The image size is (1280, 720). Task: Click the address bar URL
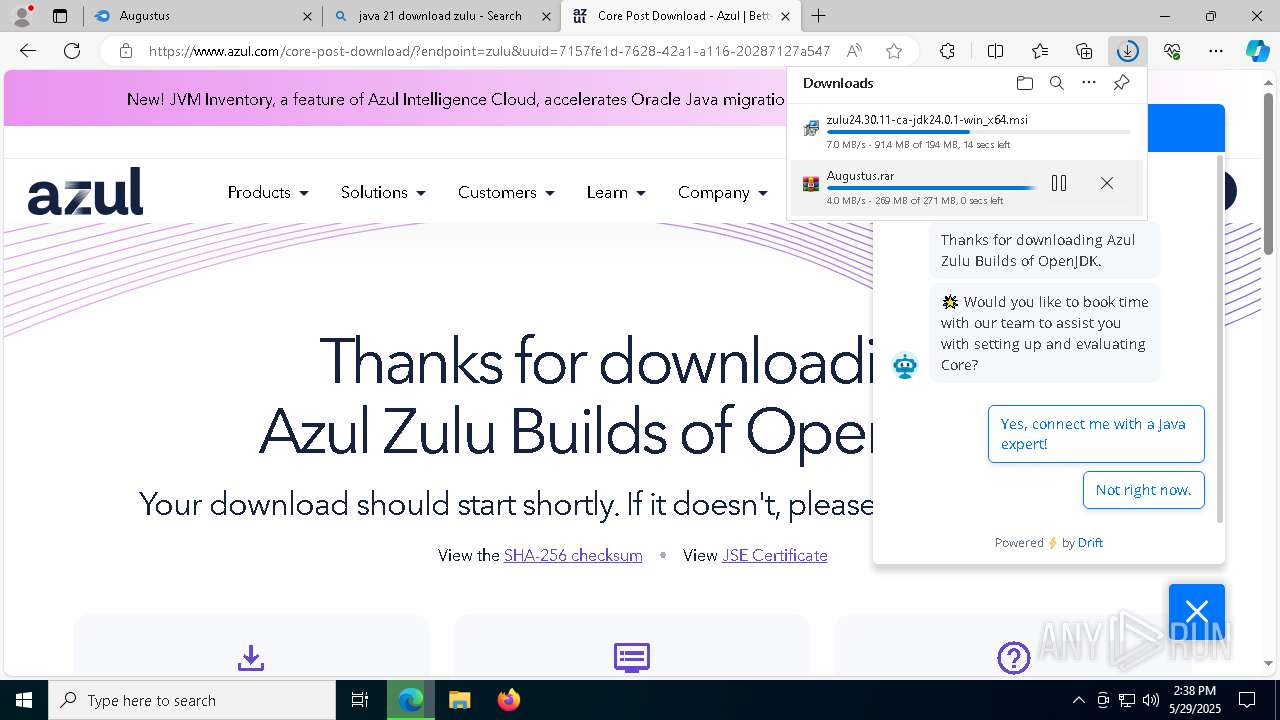pos(489,51)
